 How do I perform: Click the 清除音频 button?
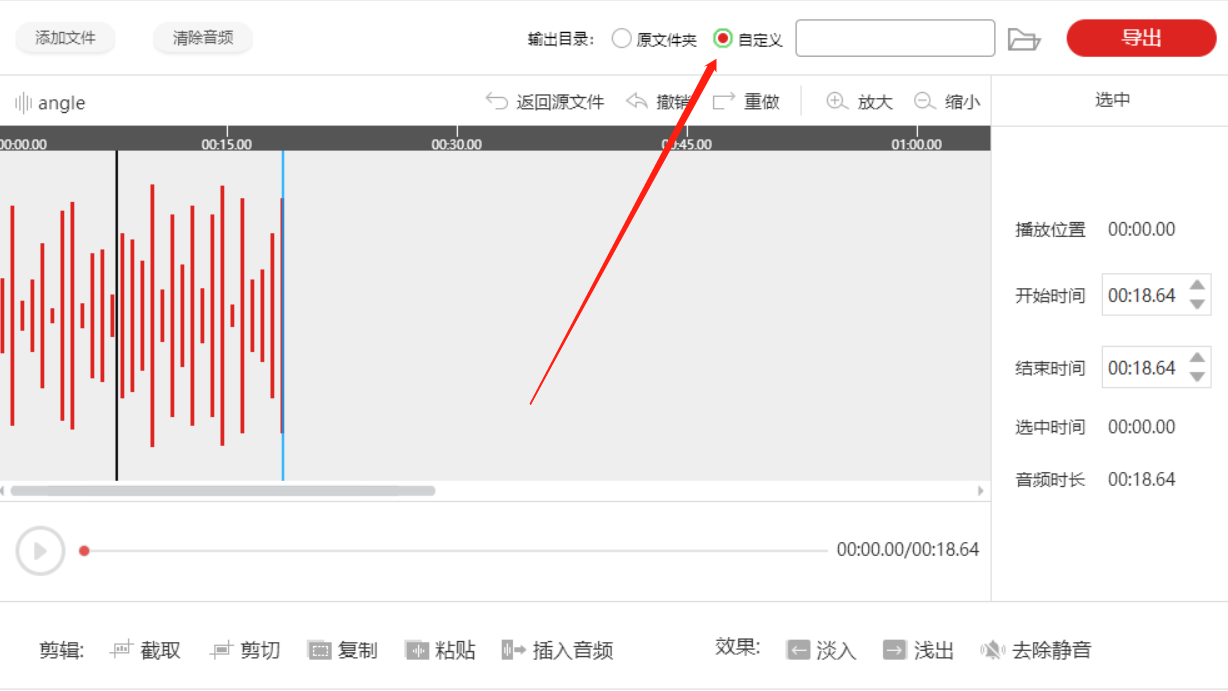pos(203,38)
